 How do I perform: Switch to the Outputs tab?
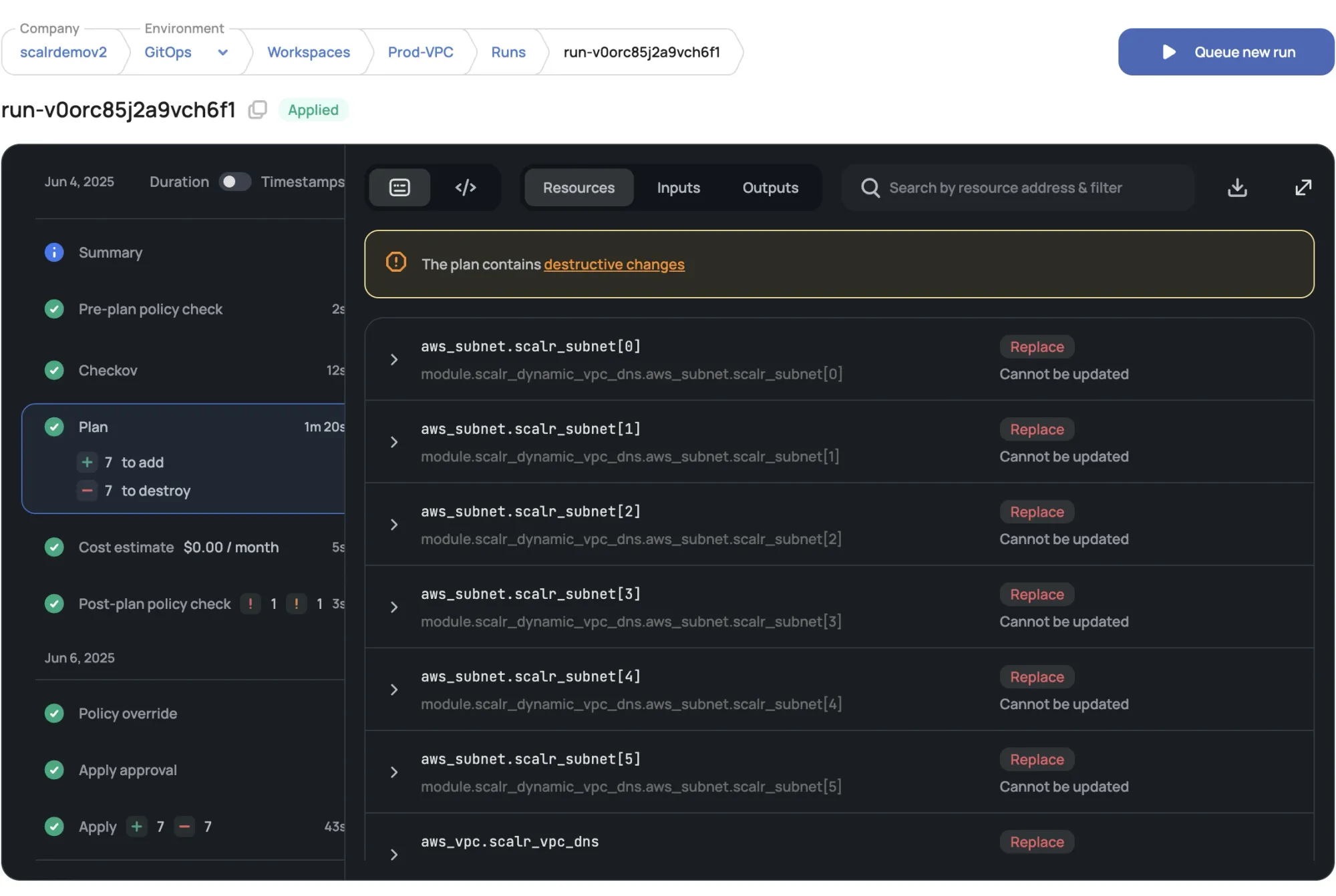tap(770, 188)
